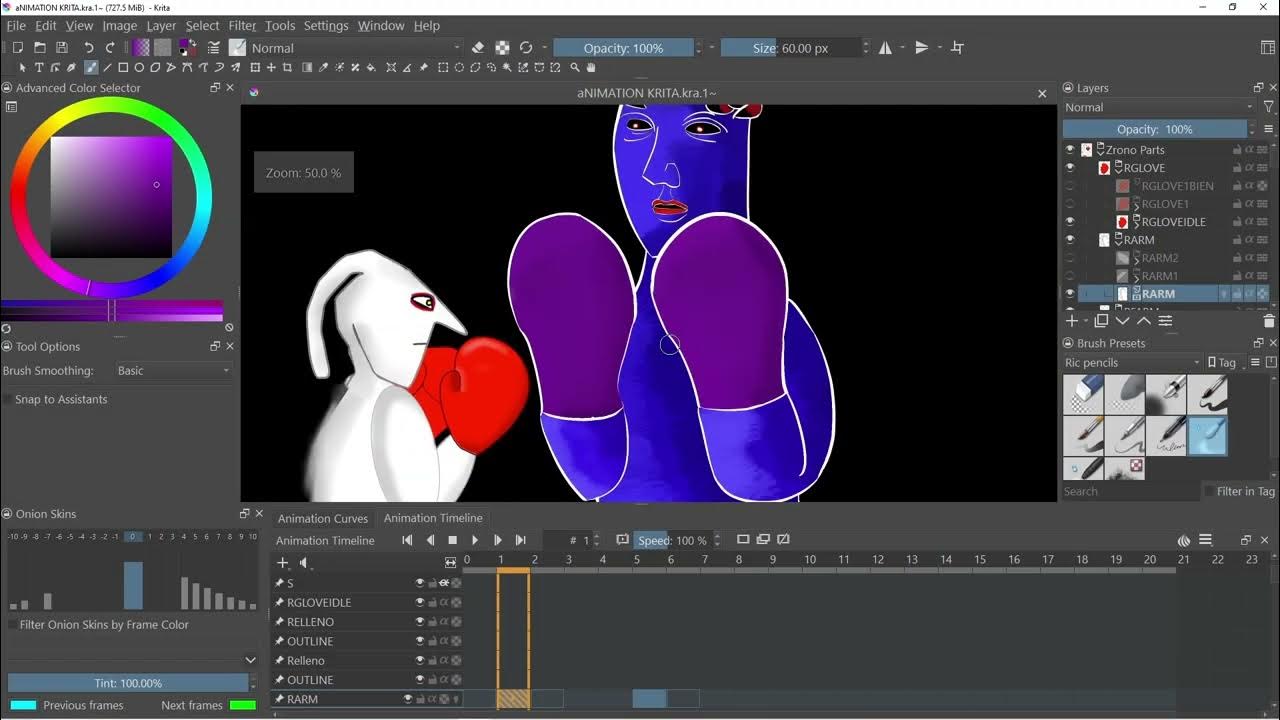The width and height of the screenshot is (1280, 720).
Task: Save the document with the floppy icon
Action: point(62,47)
